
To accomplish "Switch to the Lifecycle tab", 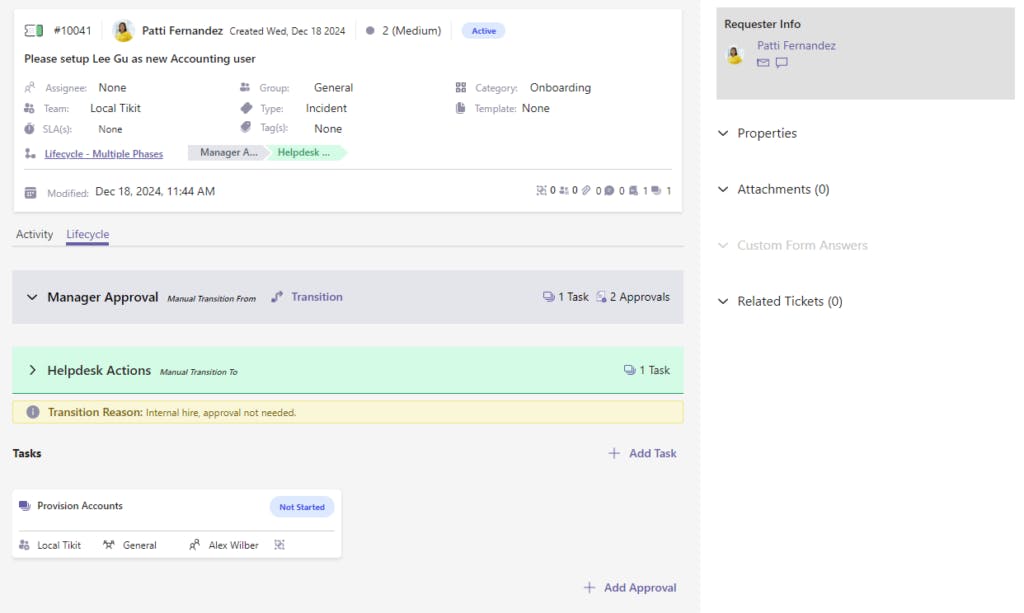I will tap(88, 234).
